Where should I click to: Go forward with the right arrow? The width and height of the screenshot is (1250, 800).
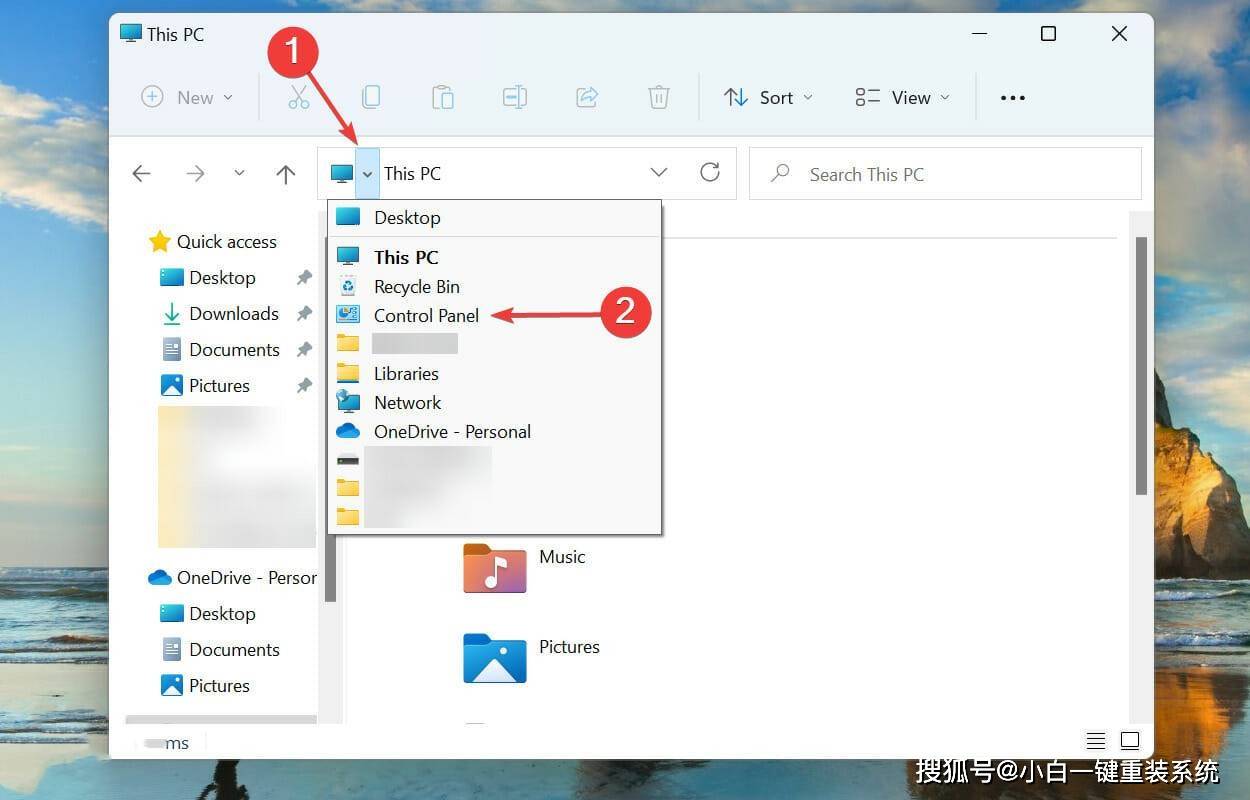coord(195,174)
